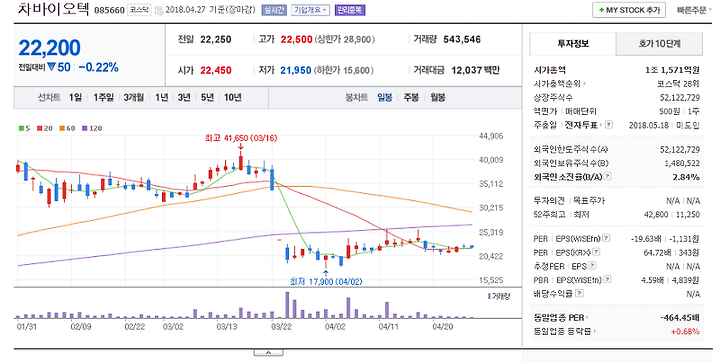Click the 전일 value 22,250

point(216,40)
